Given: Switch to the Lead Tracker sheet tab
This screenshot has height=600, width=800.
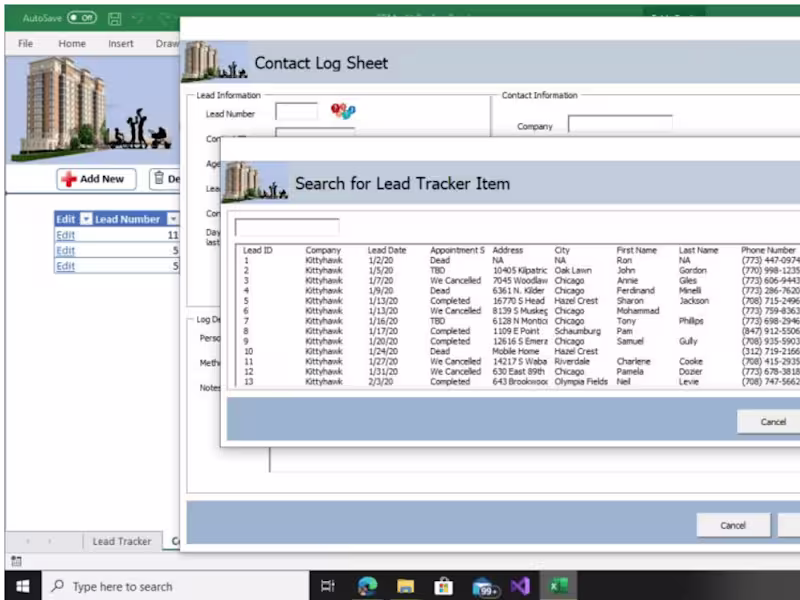Looking at the screenshot, I should click(x=122, y=541).
